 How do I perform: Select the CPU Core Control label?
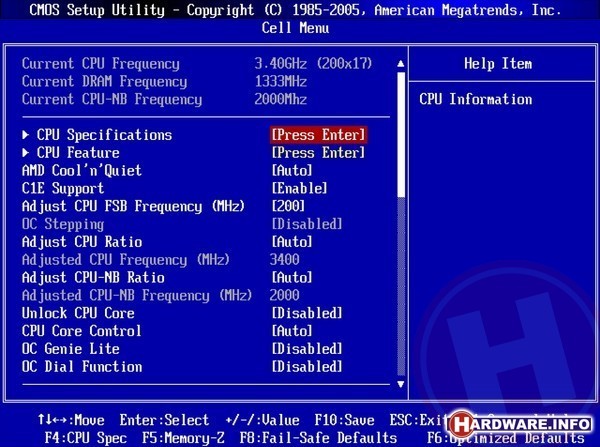tap(82, 331)
